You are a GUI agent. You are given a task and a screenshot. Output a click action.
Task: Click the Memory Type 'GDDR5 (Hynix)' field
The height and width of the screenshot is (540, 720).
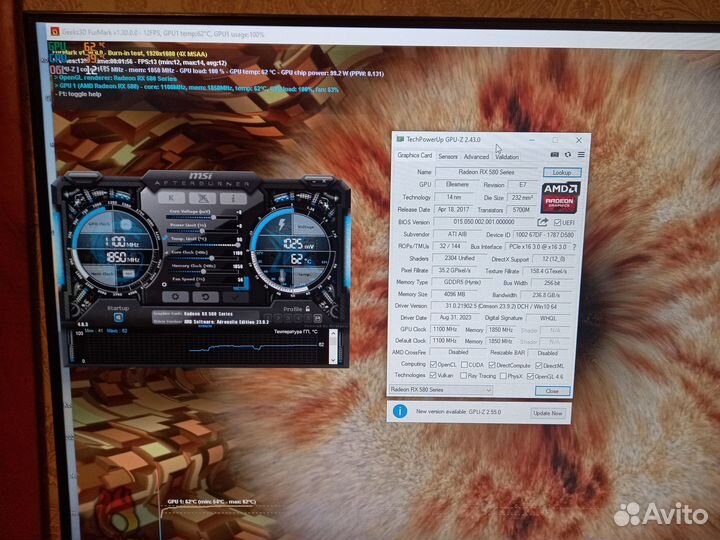tap(462, 282)
